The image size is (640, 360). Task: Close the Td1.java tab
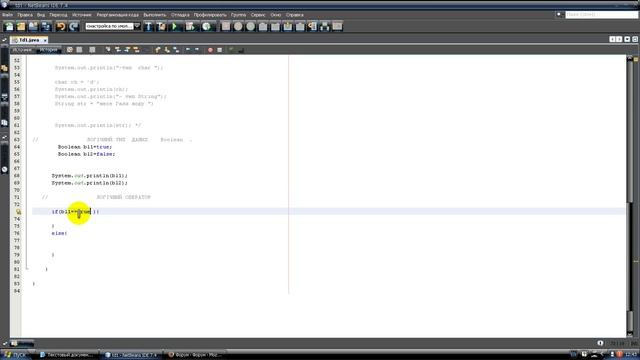[x=44, y=40]
